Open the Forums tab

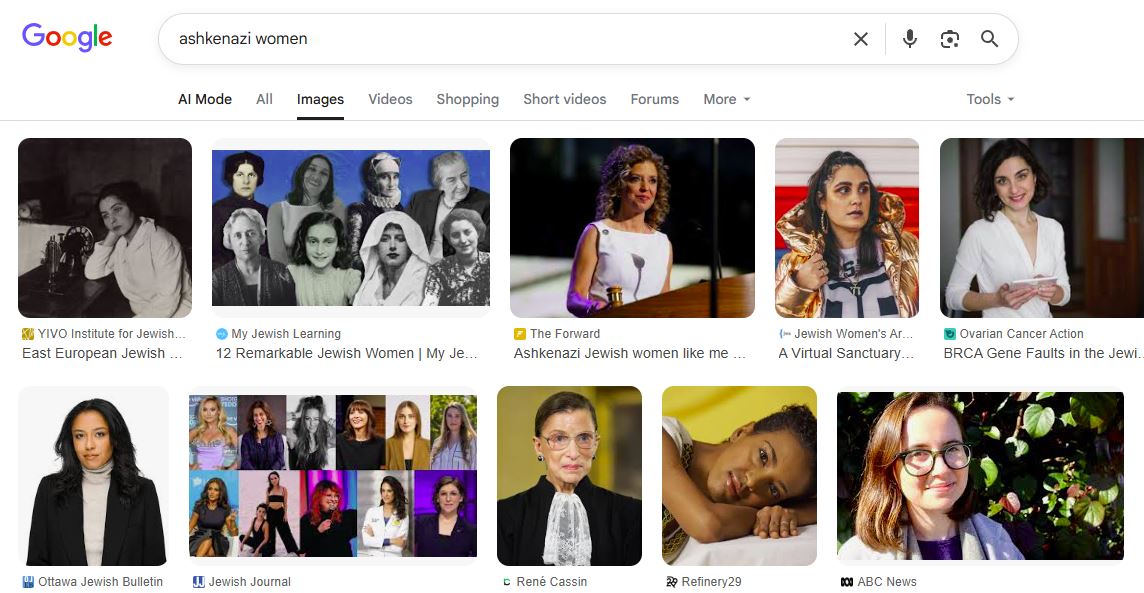click(x=654, y=99)
